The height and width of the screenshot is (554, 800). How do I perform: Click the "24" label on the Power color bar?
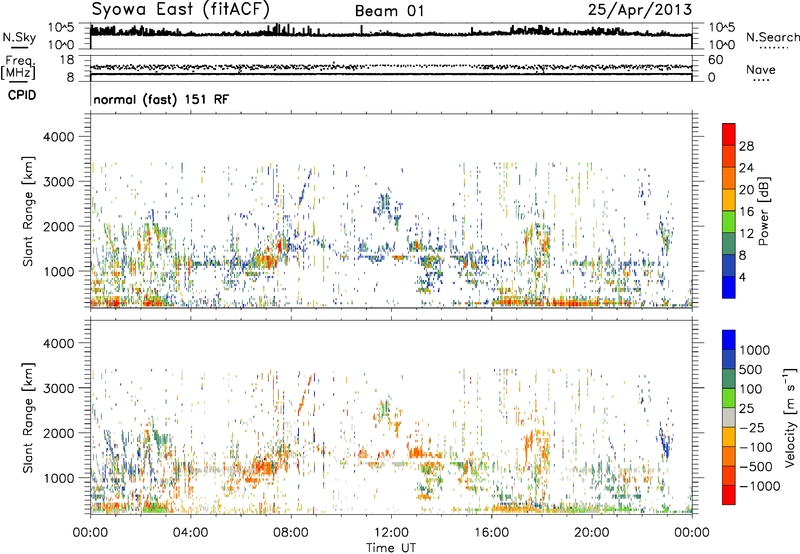(x=746, y=168)
